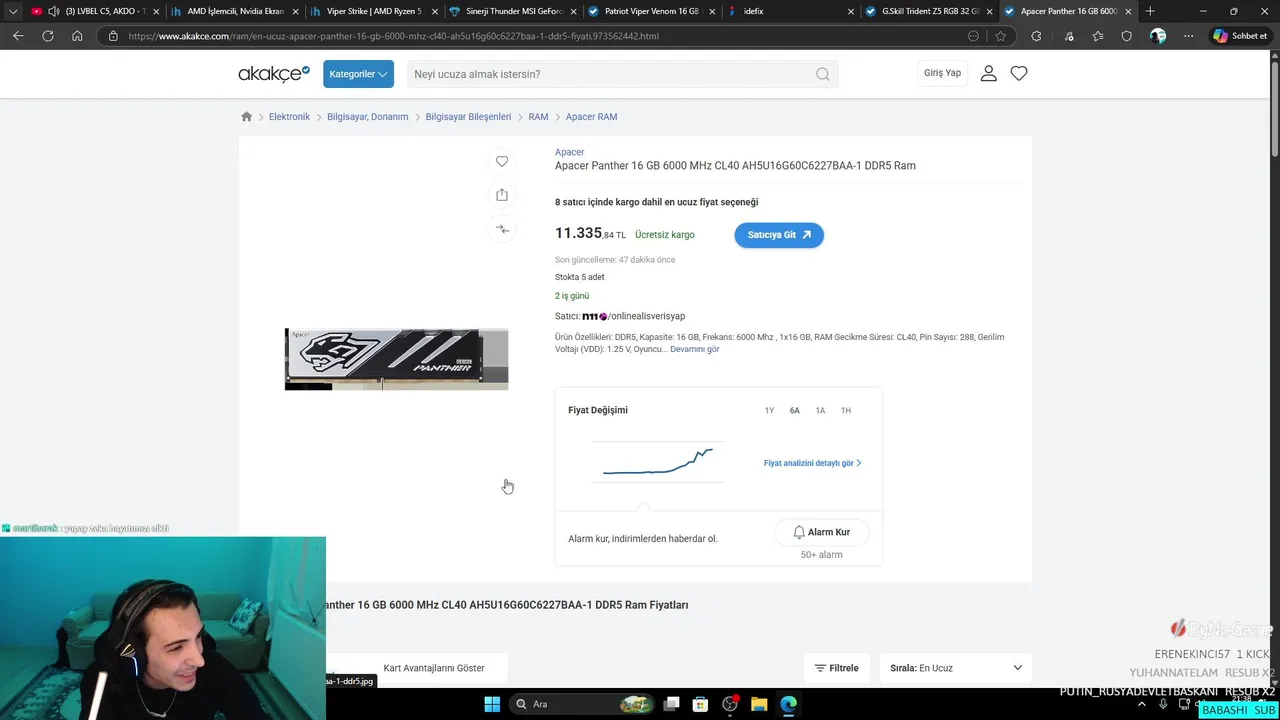Open Microsoft Edge from the taskbar
The width and height of the screenshot is (1280, 720).
(x=788, y=704)
